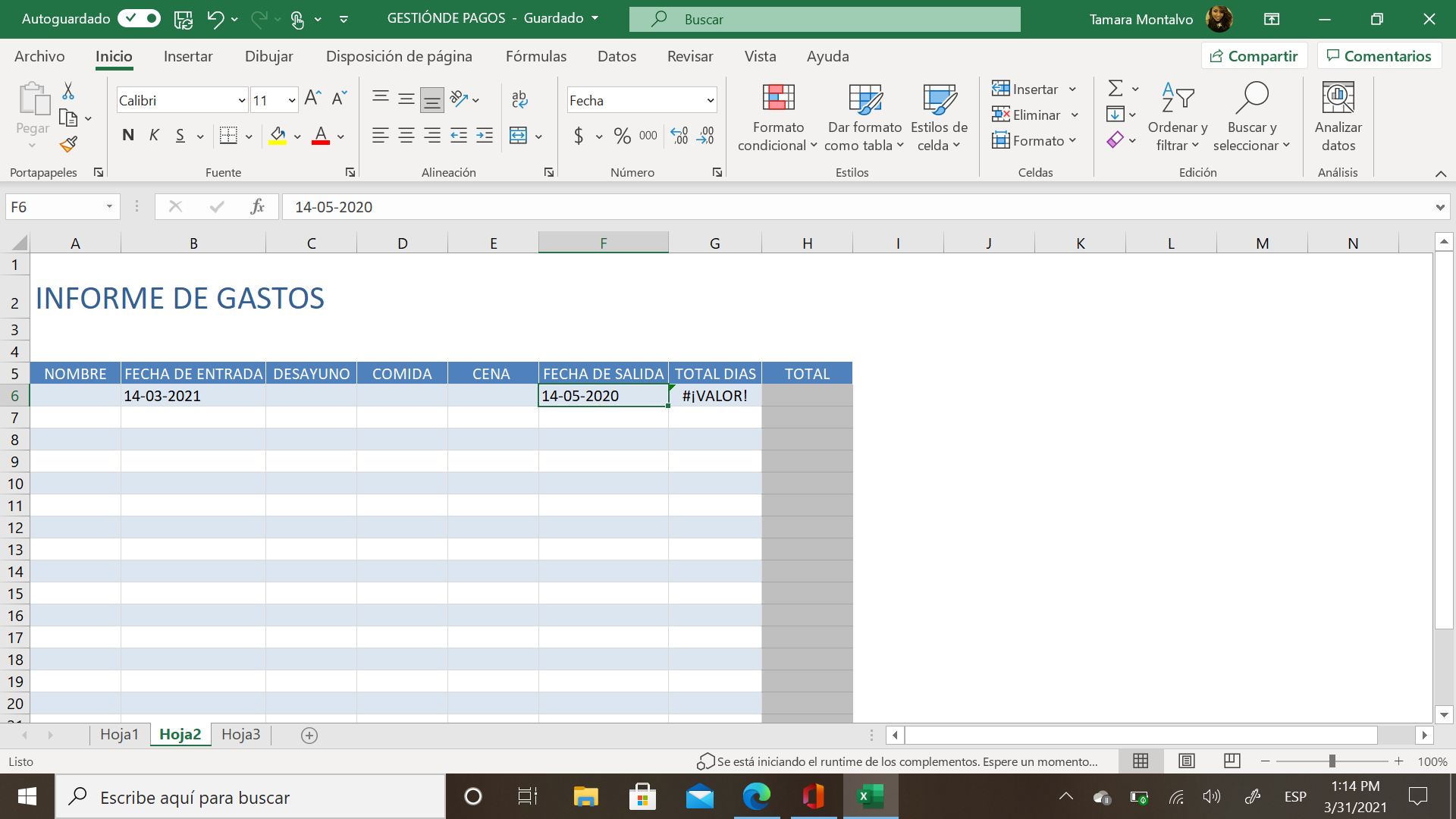The image size is (1456, 819).
Task: Expand the fill color dropdown arrow
Action: coord(297,136)
